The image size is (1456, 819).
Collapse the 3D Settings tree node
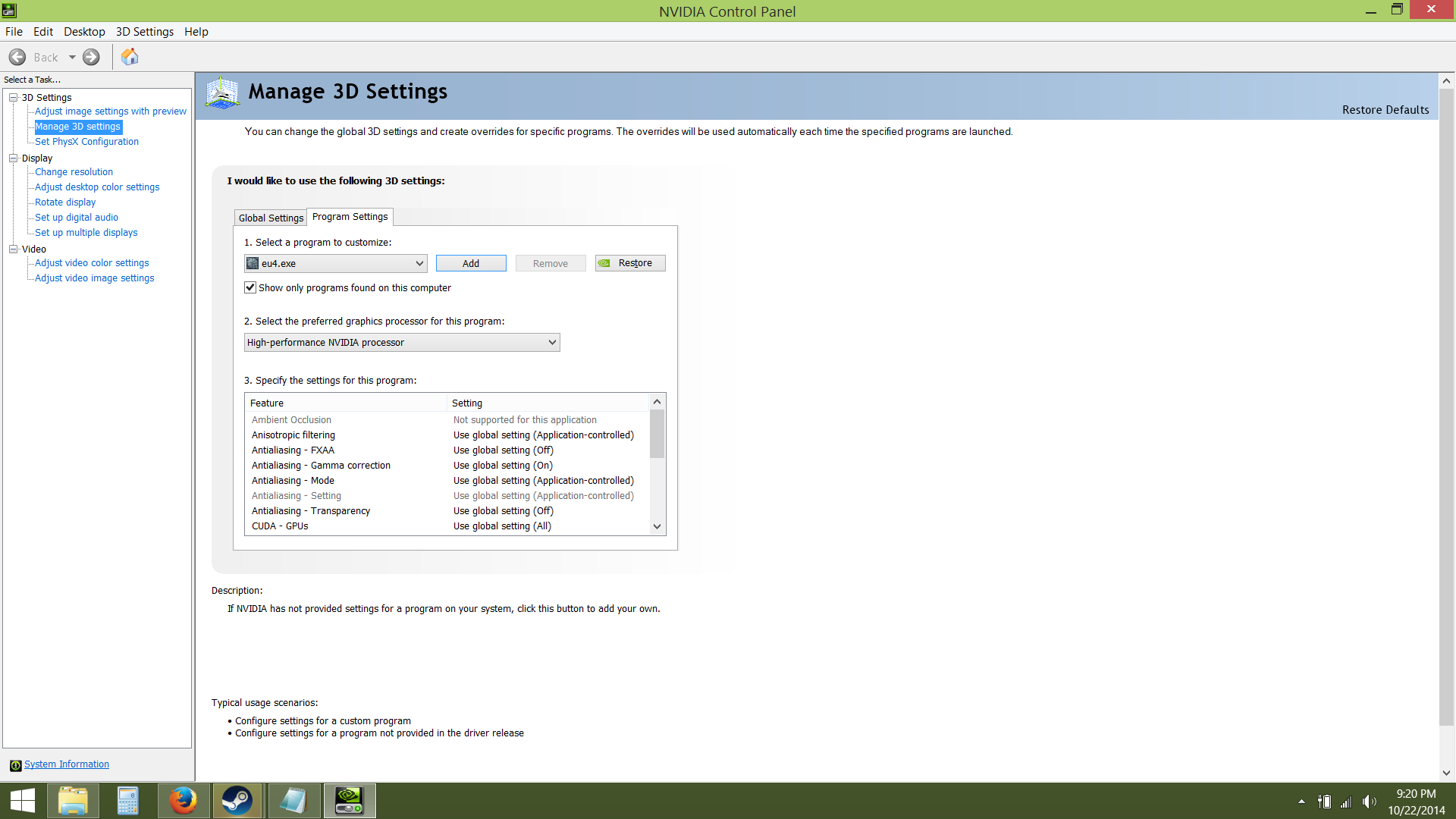coord(13,97)
